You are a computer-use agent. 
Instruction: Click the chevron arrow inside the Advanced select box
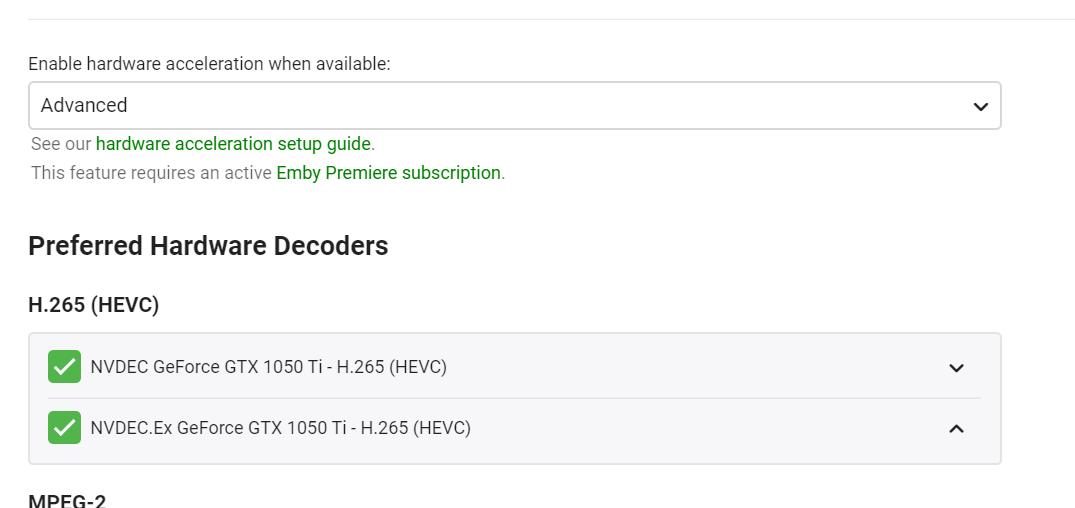coord(980,106)
